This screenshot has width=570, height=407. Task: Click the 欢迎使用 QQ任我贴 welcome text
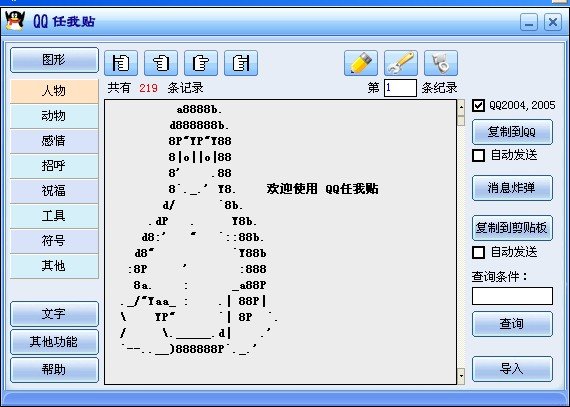322,189
